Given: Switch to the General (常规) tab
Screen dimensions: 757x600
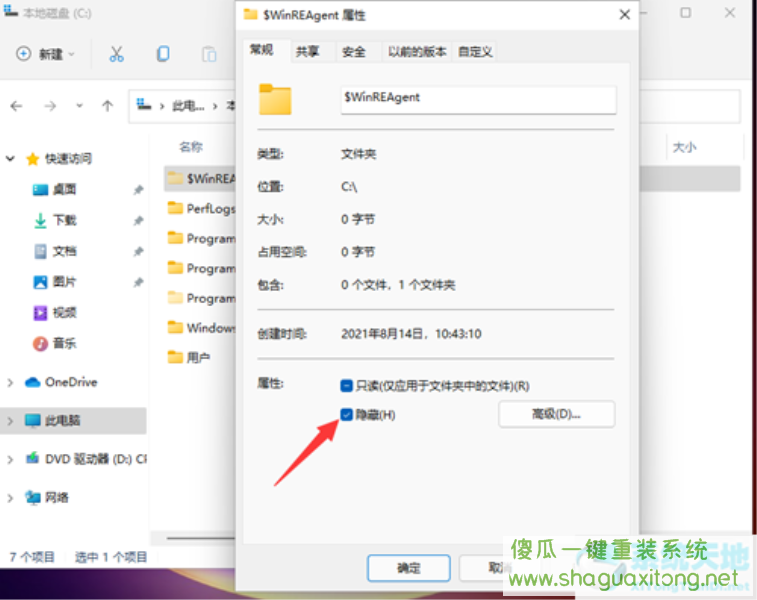Looking at the screenshot, I should coord(262,50).
